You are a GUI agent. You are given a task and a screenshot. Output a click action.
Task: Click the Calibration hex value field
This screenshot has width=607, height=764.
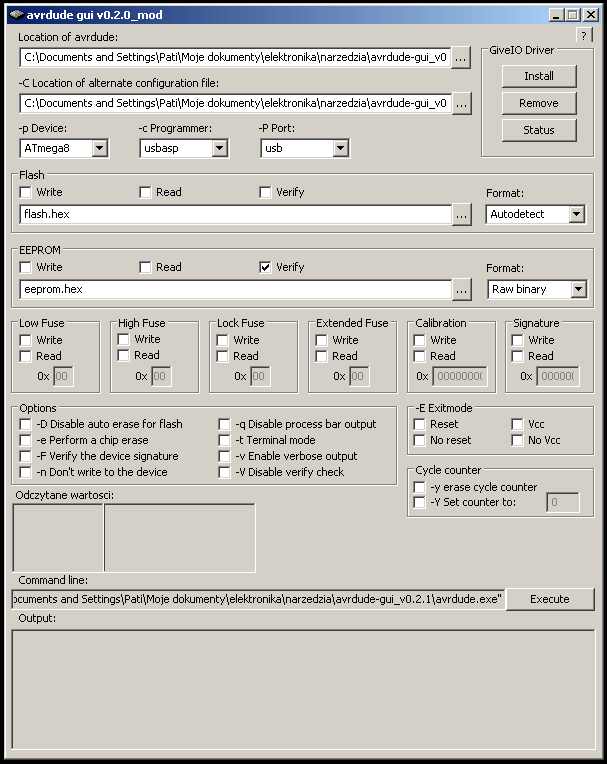[x=460, y=376]
